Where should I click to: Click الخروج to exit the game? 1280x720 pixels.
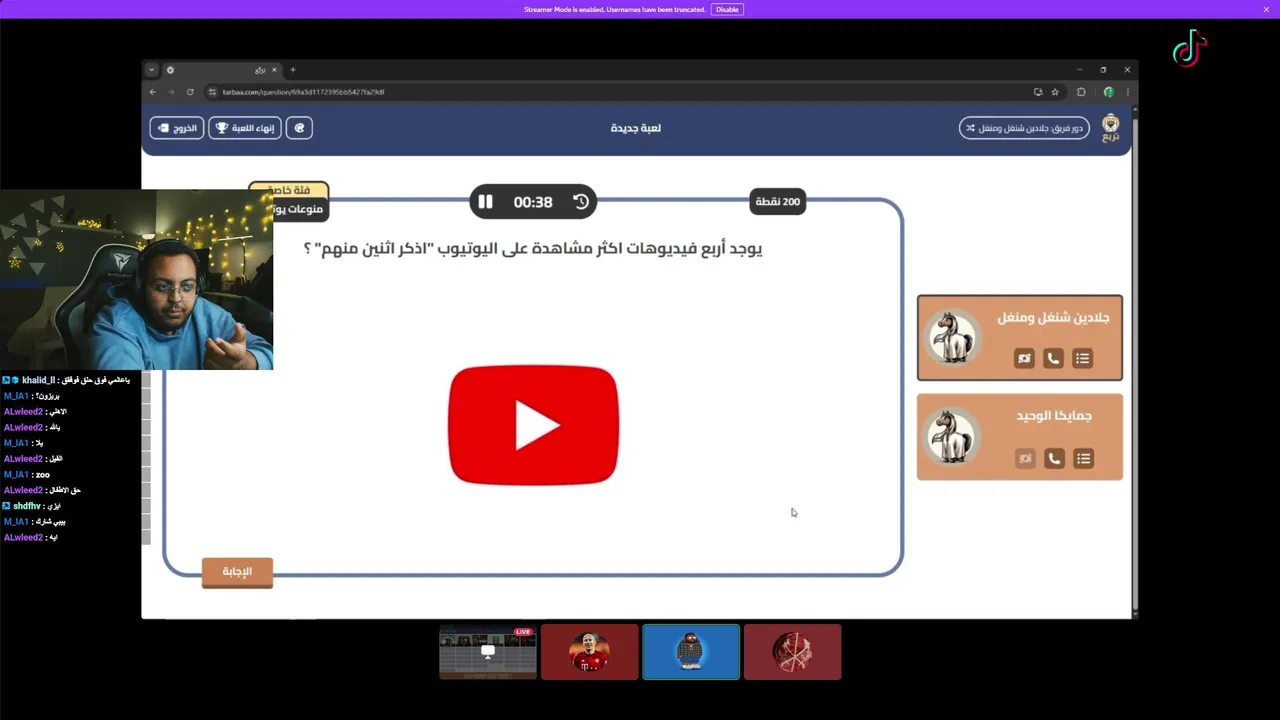[177, 128]
